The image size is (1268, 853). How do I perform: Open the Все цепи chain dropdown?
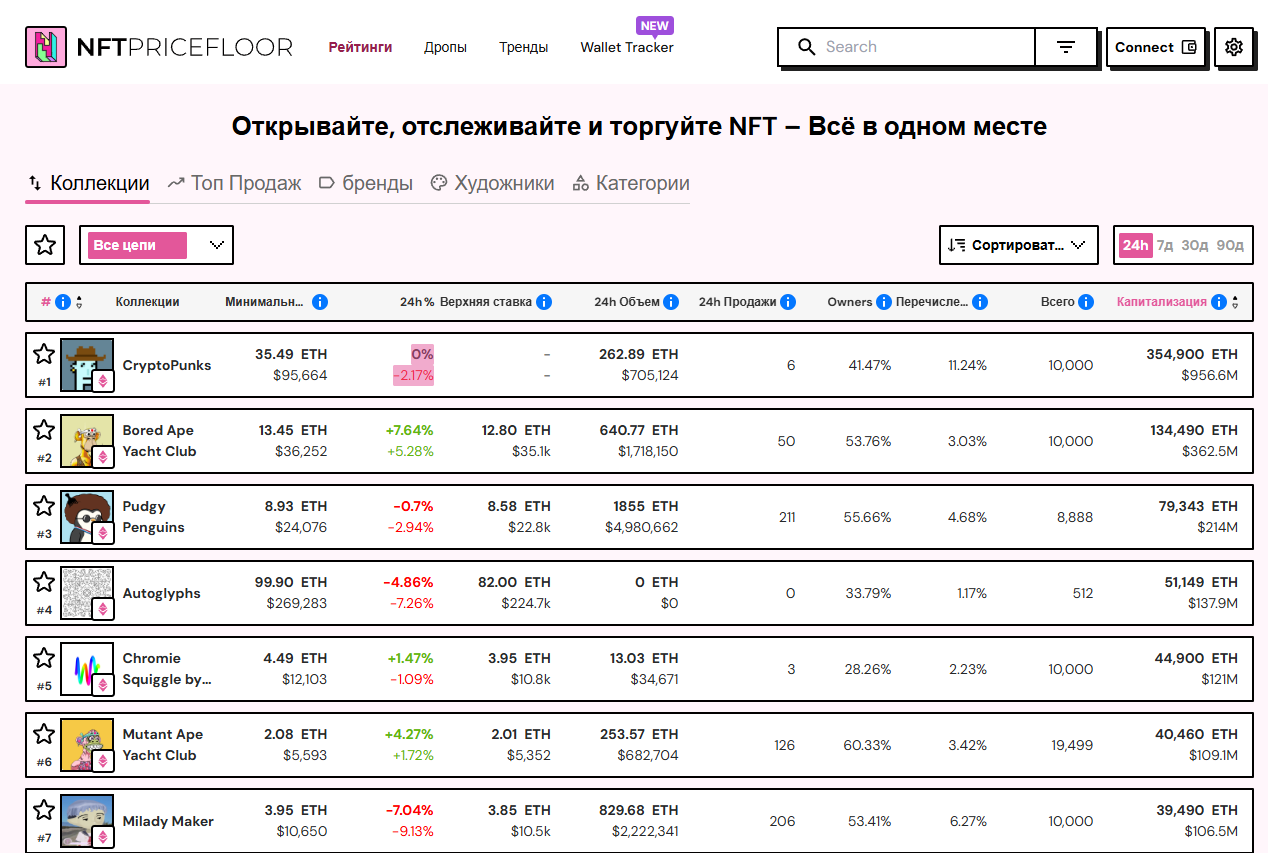156,245
